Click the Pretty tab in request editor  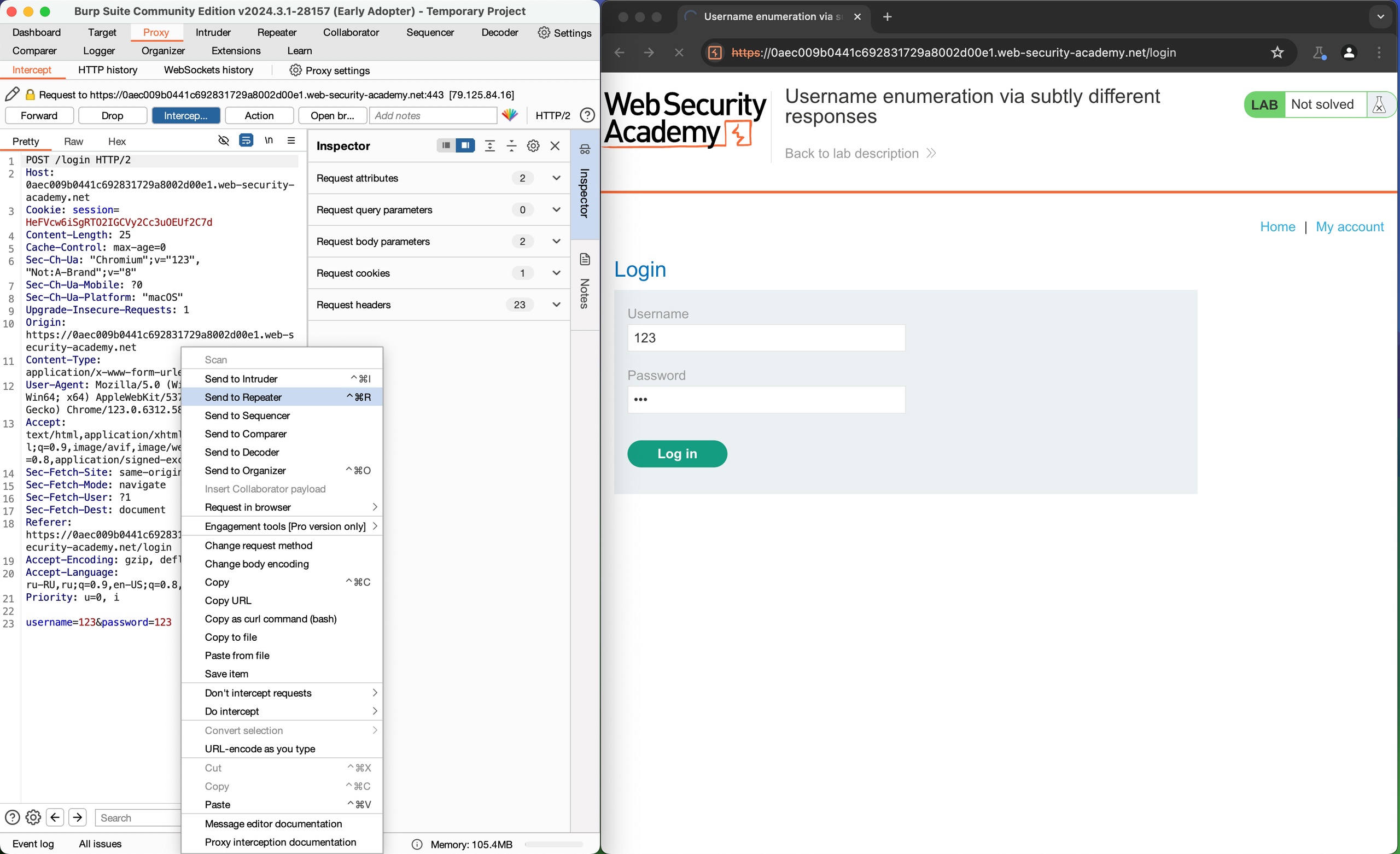coord(27,141)
